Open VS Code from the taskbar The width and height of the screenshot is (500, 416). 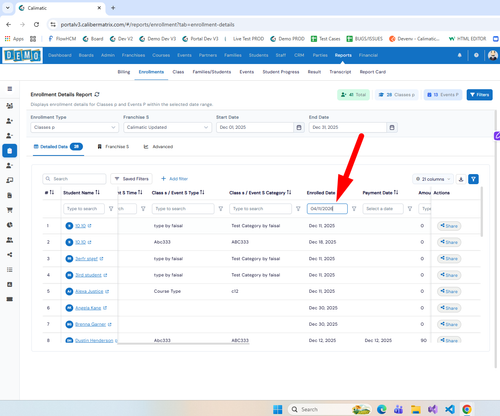450,409
